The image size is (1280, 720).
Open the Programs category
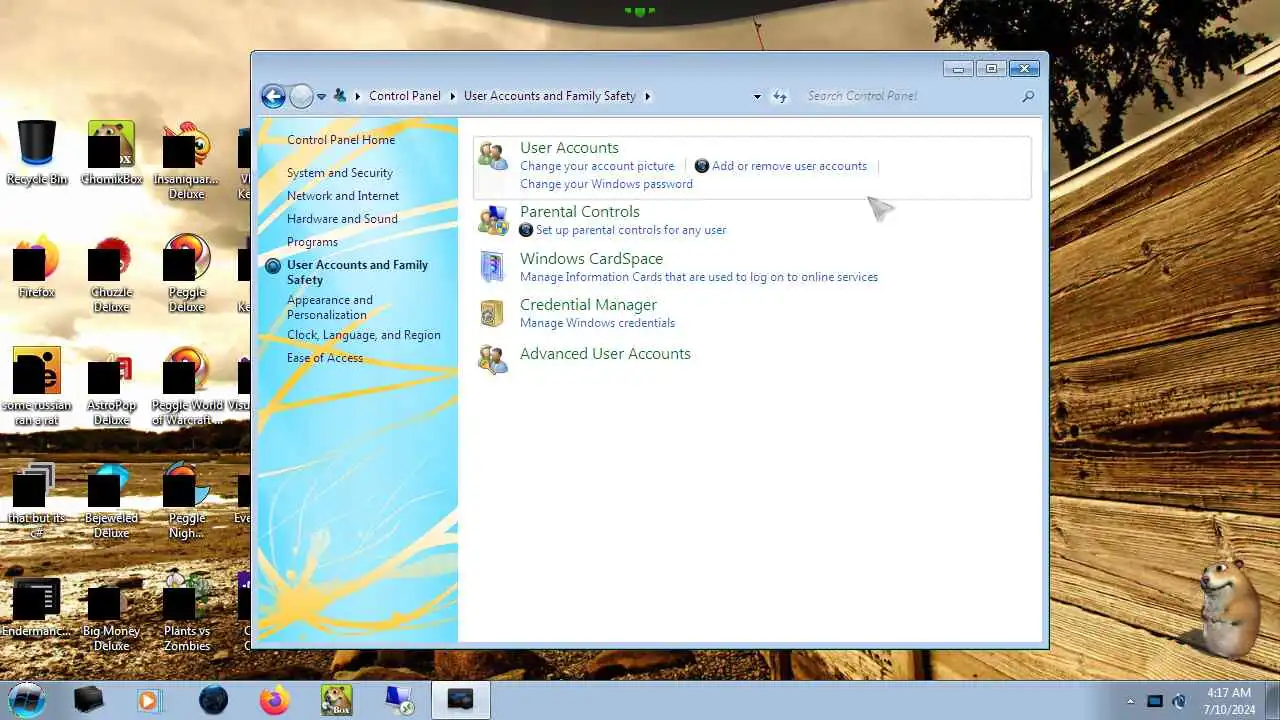click(312, 242)
